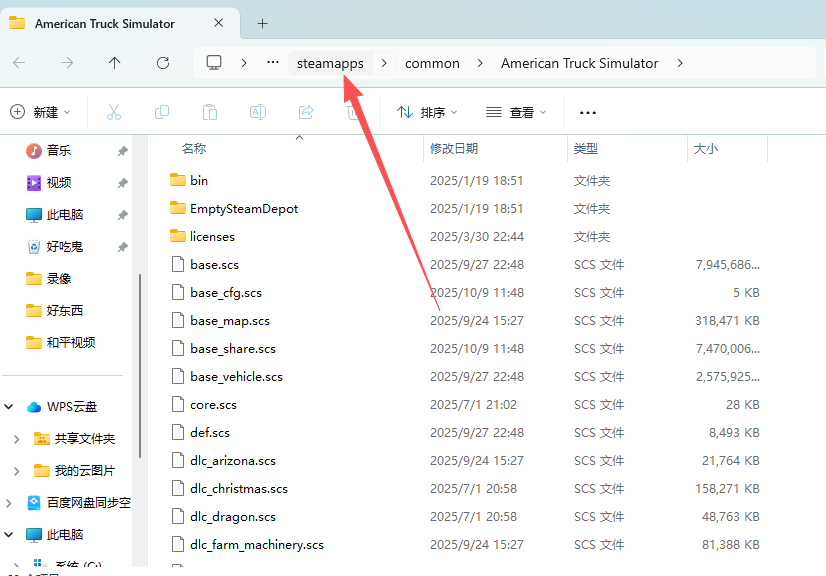The width and height of the screenshot is (826, 576).
Task: Open the 排序 (Sort) dropdown
Action: point(427,113)
